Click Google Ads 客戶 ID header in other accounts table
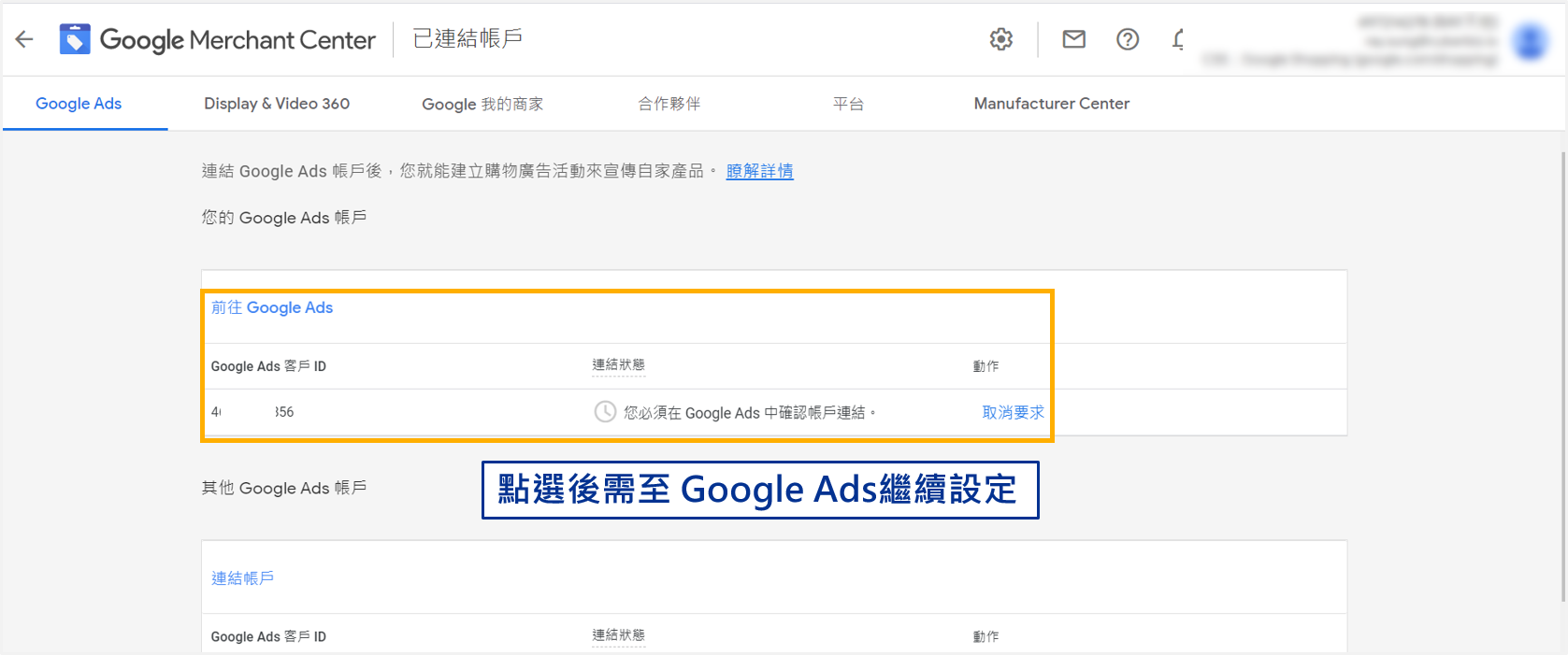This screenshot has height=655, width=1568. click(268, 636)
